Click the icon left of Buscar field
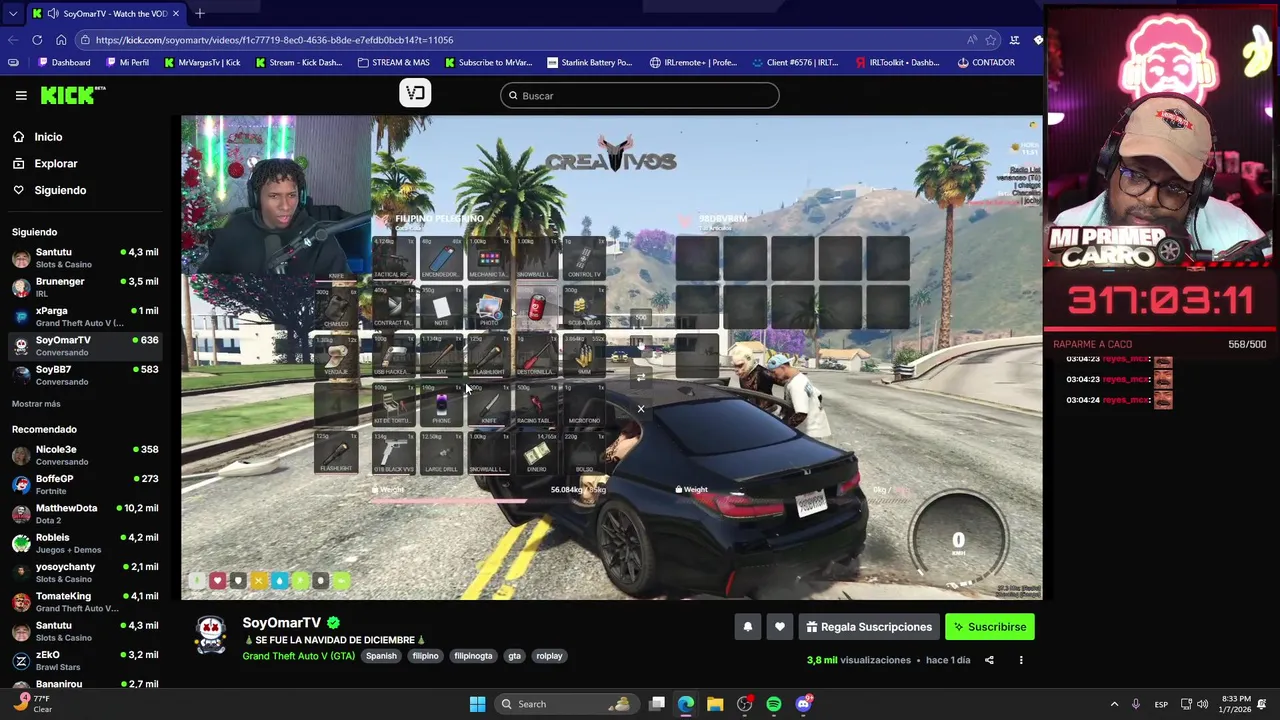Screen dimensions: 1280x720 click(415, 93)
